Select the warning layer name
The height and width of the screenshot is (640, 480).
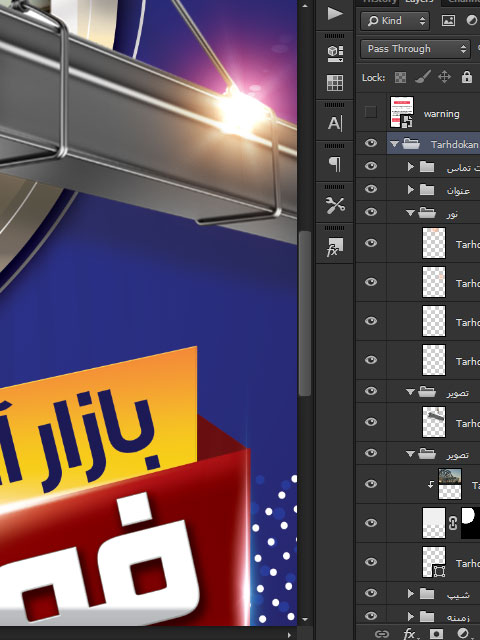tap(442, 114)
